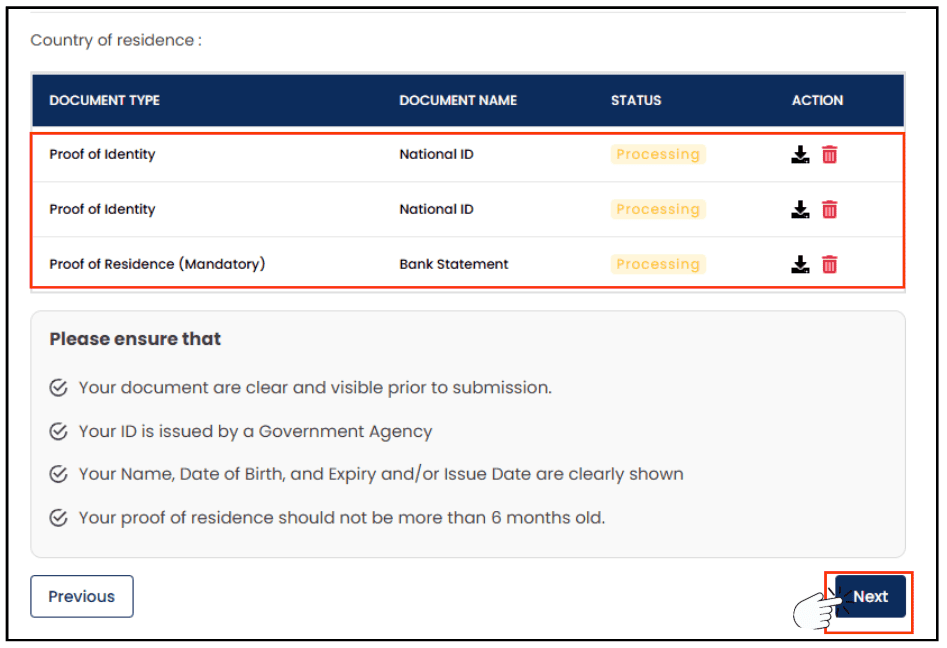947x648 pixels.
Task: Click the DOCUMENT NAME column header
Action: (458, 101)
